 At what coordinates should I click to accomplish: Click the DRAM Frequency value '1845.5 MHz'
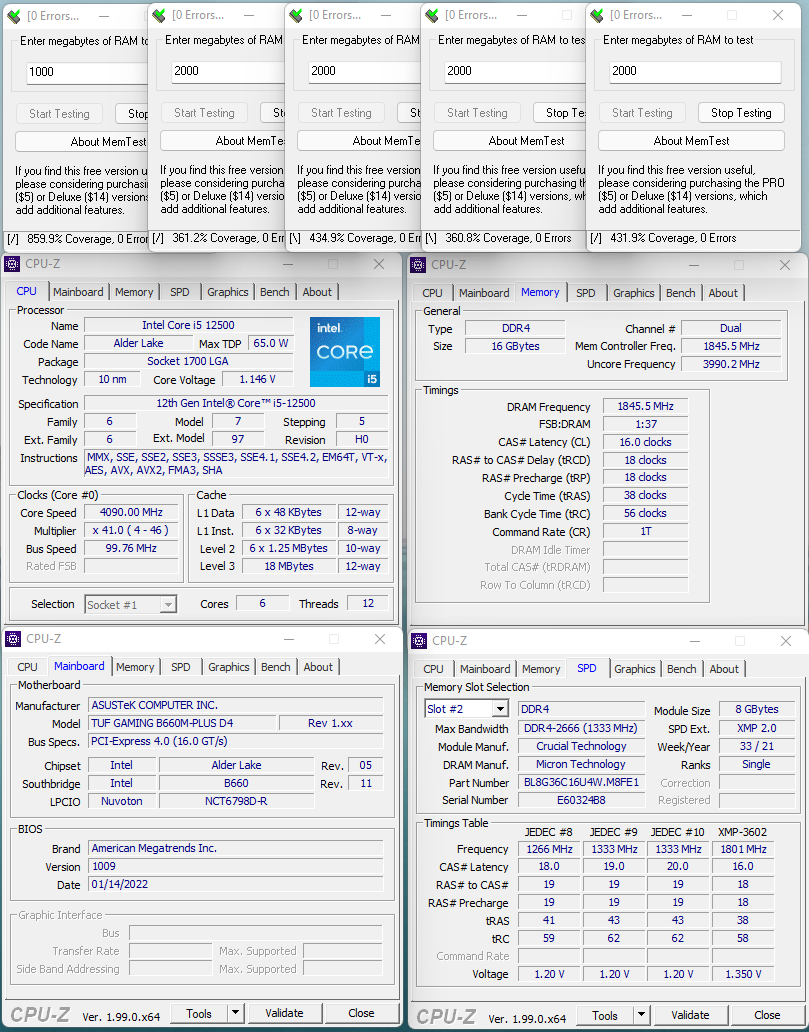(x=645, y=407)
